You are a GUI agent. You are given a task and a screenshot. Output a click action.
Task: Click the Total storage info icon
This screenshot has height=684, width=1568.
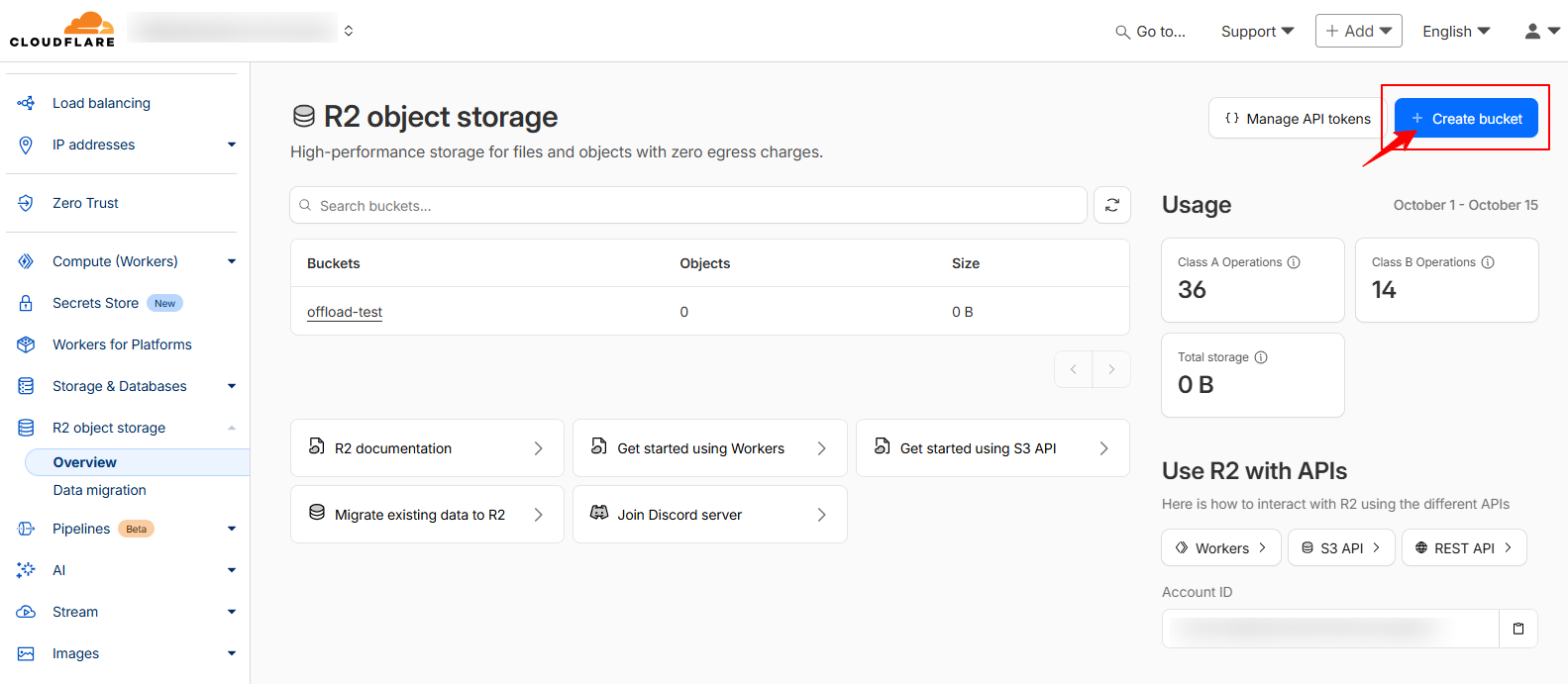[1261, 357]
